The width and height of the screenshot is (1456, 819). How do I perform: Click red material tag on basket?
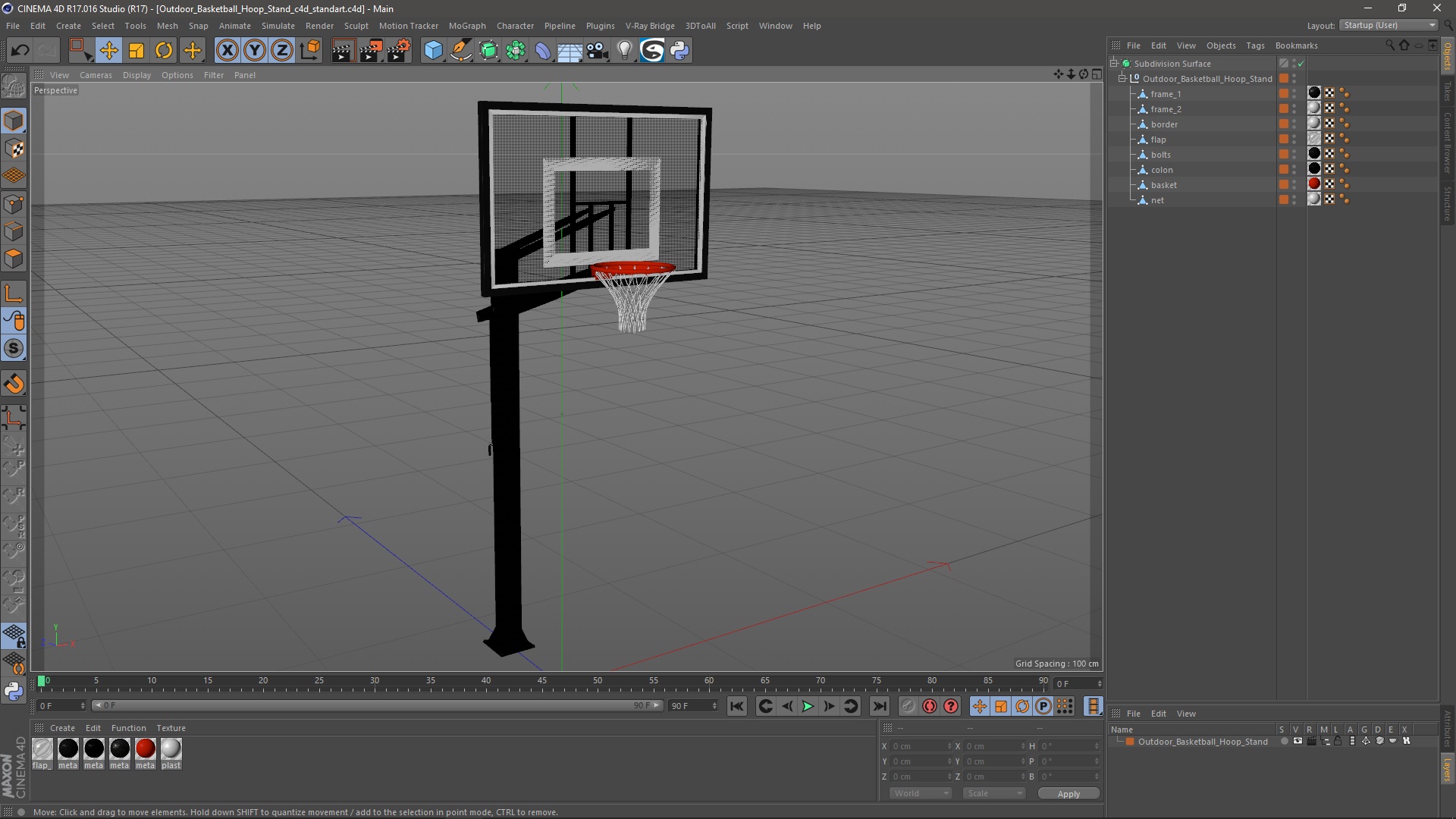[1314, 184]
